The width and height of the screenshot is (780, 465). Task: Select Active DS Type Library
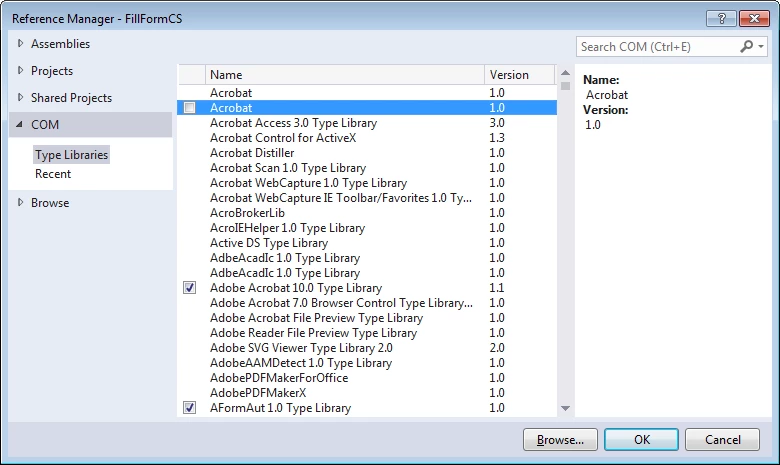367,243
